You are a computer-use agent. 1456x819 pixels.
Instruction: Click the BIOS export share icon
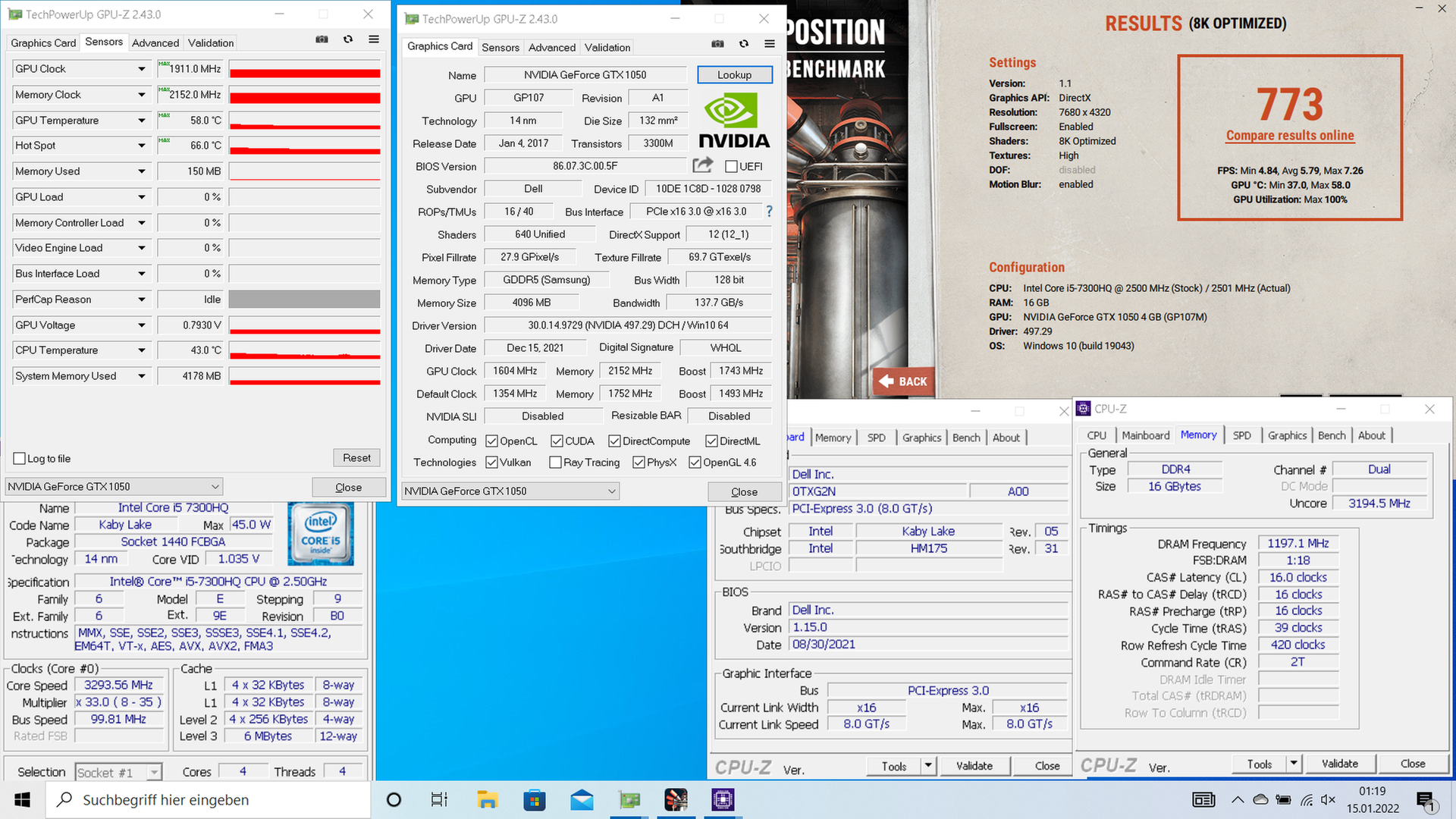tap(703, 165)
